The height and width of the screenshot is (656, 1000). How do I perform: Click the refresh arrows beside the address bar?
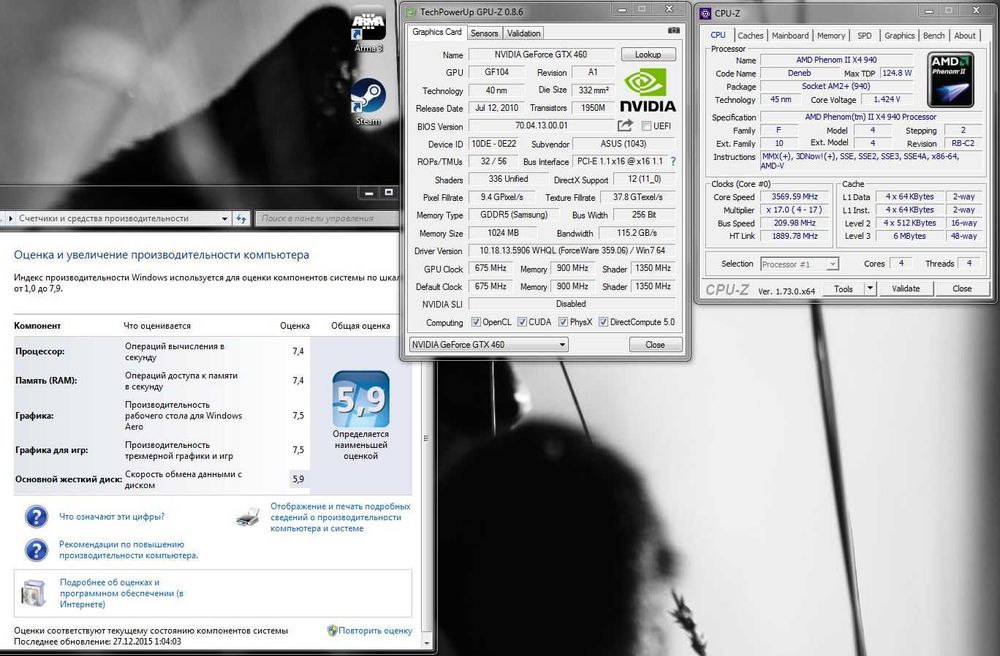point(241,218)
